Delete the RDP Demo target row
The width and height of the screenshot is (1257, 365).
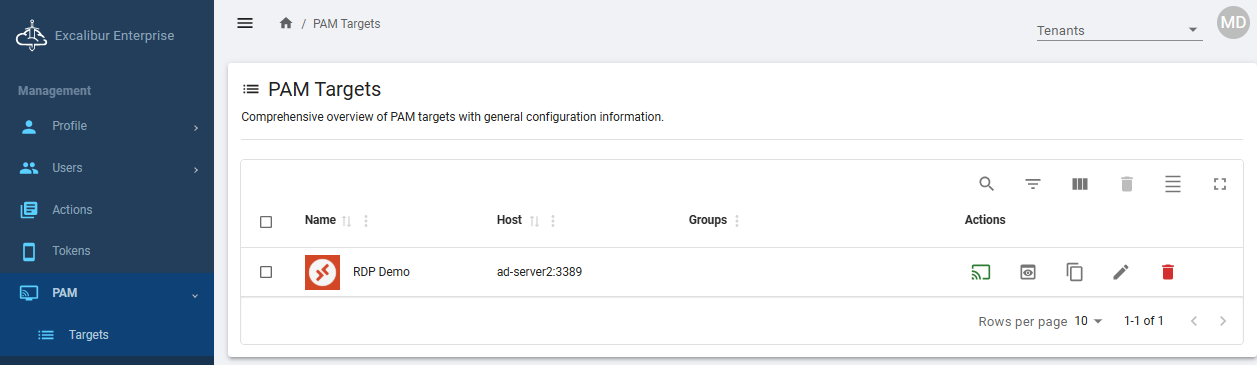point(1167,272)
